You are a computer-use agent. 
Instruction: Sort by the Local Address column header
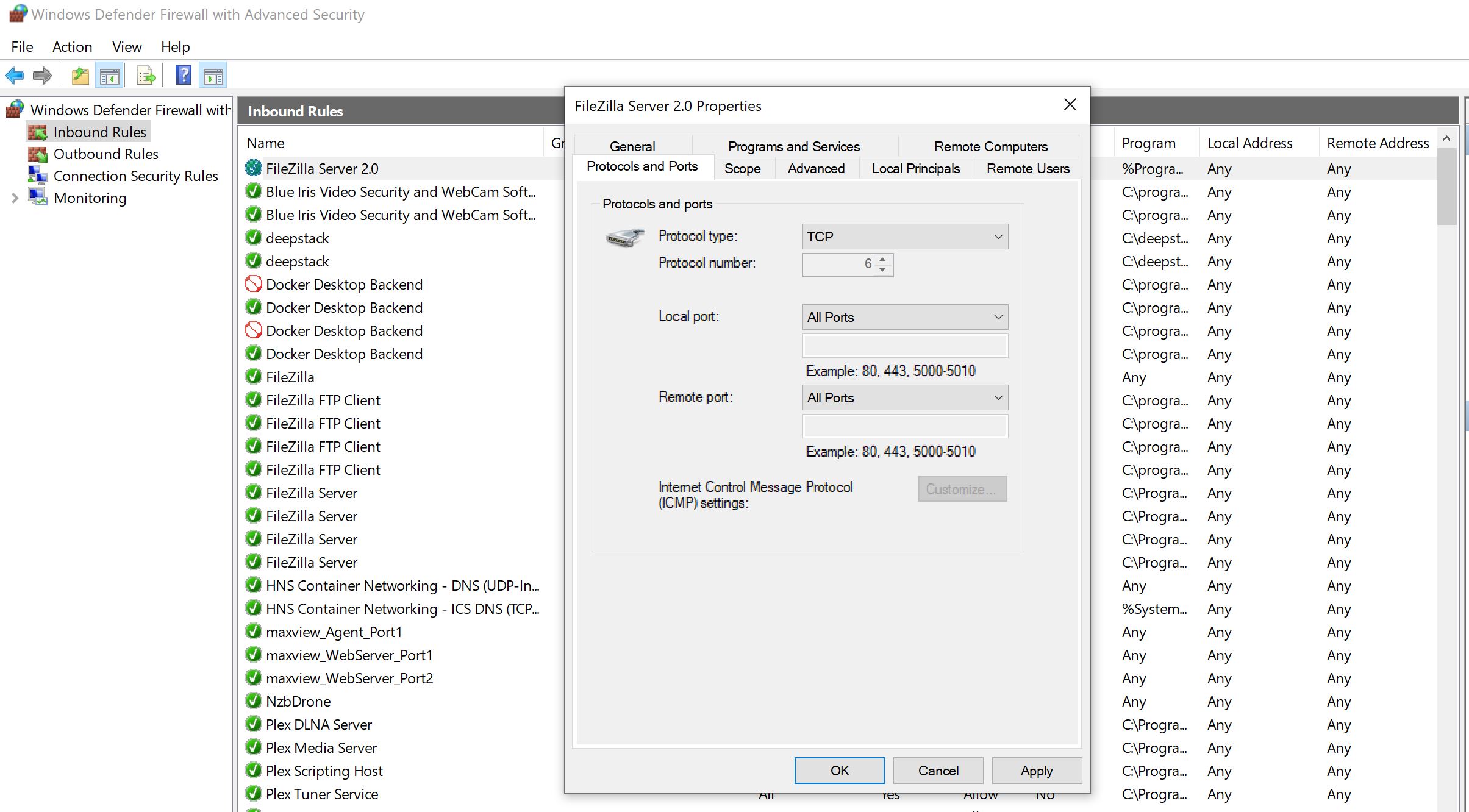[1259, 143]
